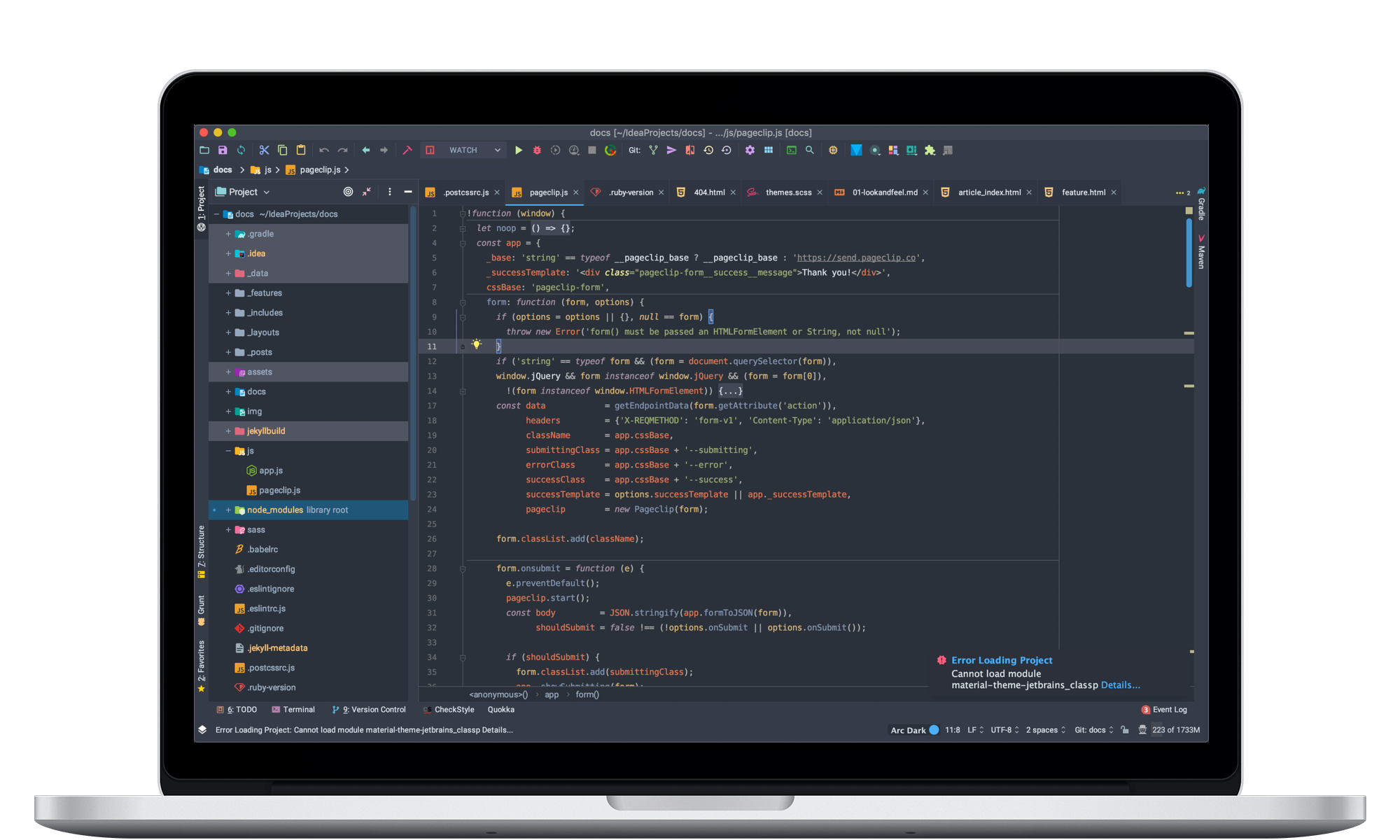
Task: Open Project Structure grid icon
Action: click(769, 150)
